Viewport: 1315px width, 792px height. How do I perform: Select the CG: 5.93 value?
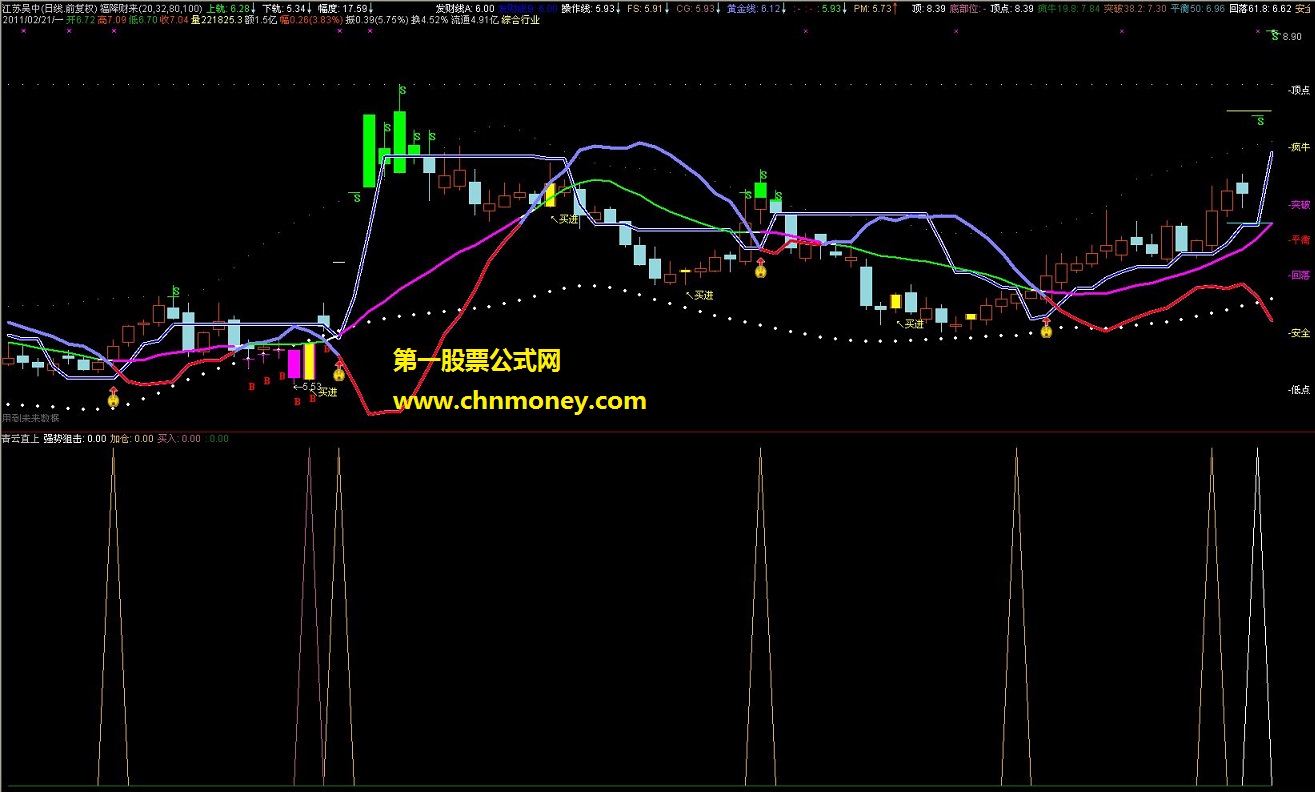pos(695,7)
